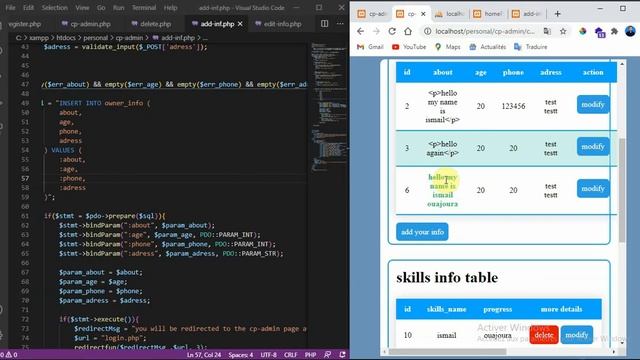Open editor More Actions ellipsis menu
The height and width of the screenshot is (360, 640).
click(340, 24)
